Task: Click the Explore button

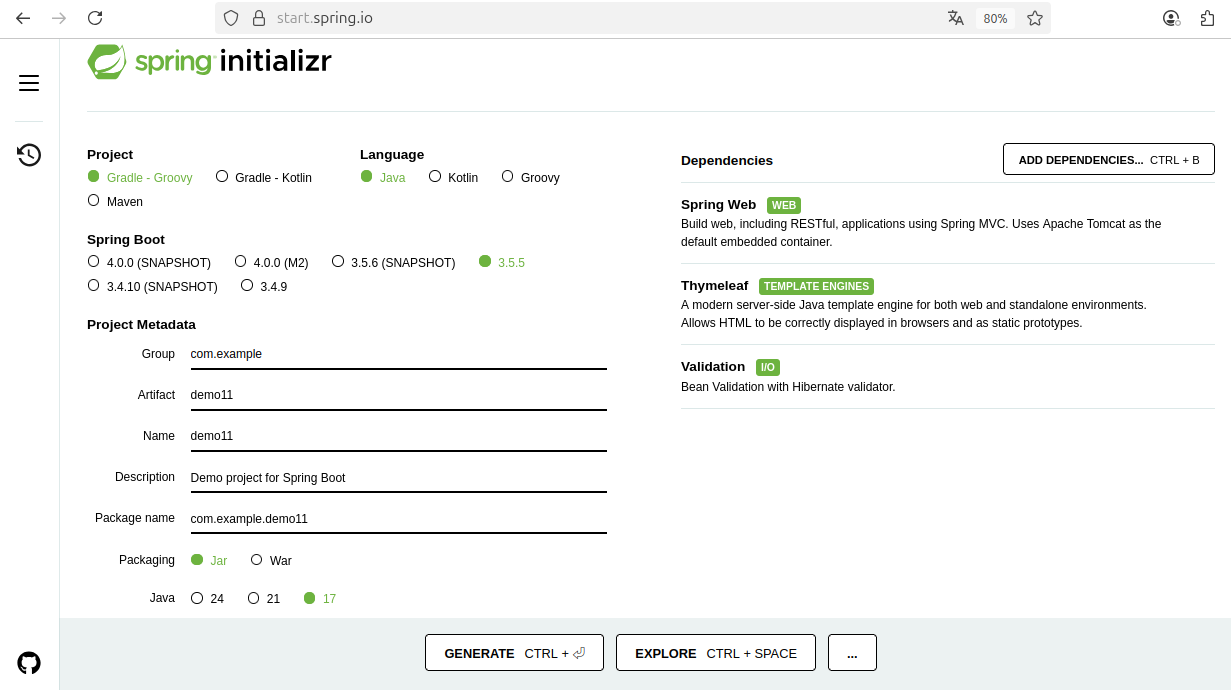Action: [716, 653]
